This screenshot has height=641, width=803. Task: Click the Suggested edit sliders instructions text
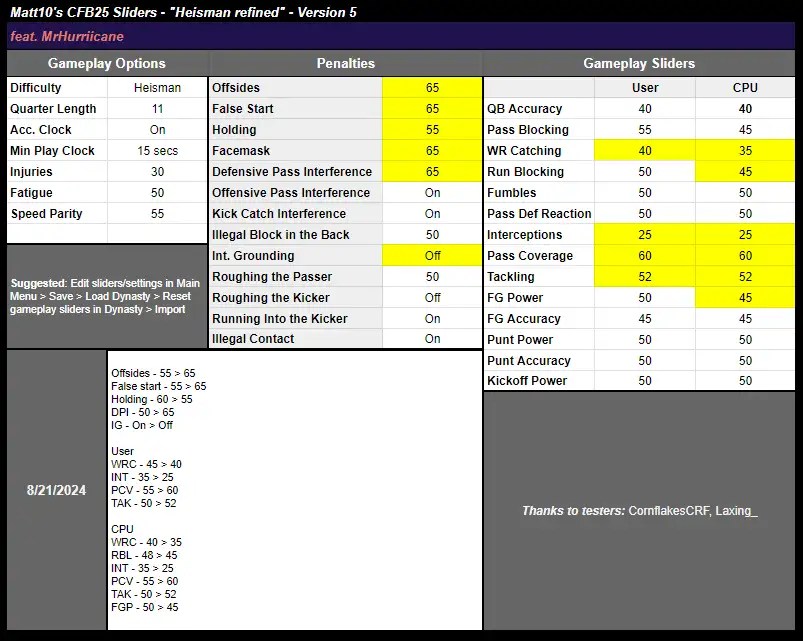click(105, 296)
